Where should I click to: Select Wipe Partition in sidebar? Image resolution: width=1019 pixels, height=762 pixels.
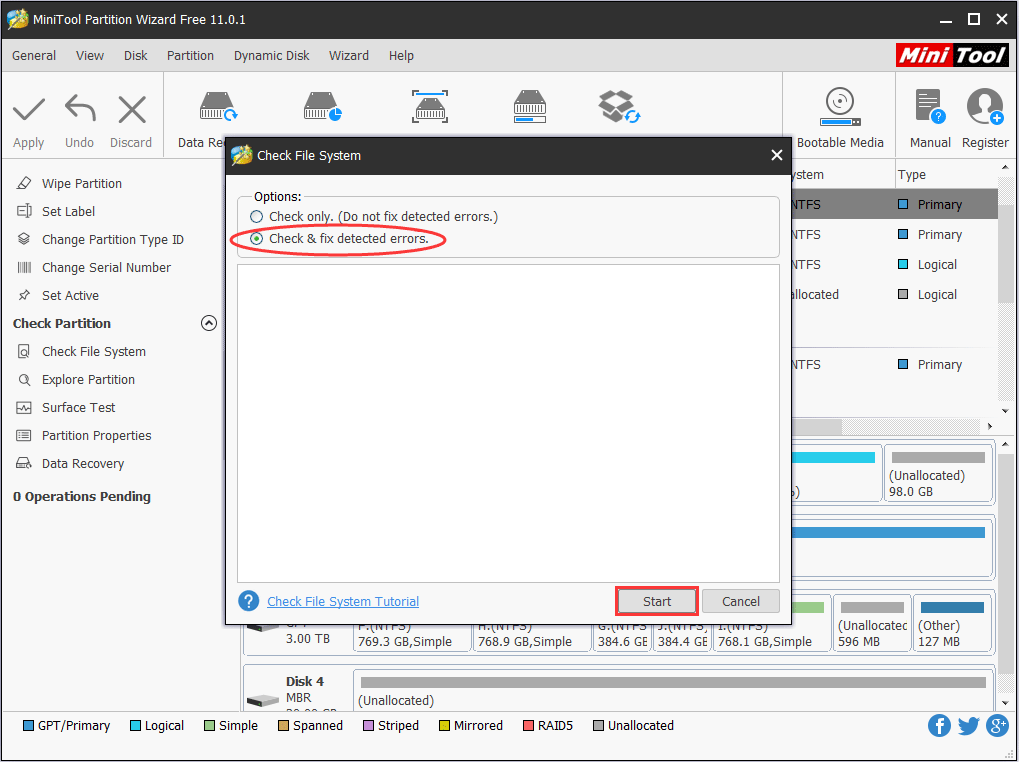[81, 184]
